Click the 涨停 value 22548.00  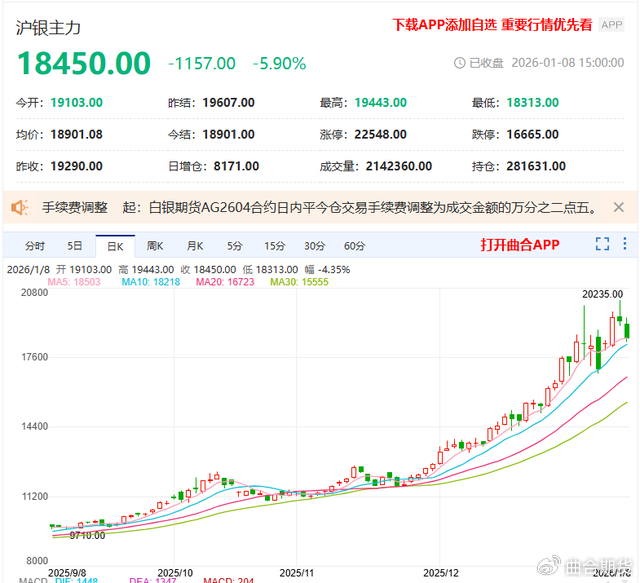[x=380, y=134]
